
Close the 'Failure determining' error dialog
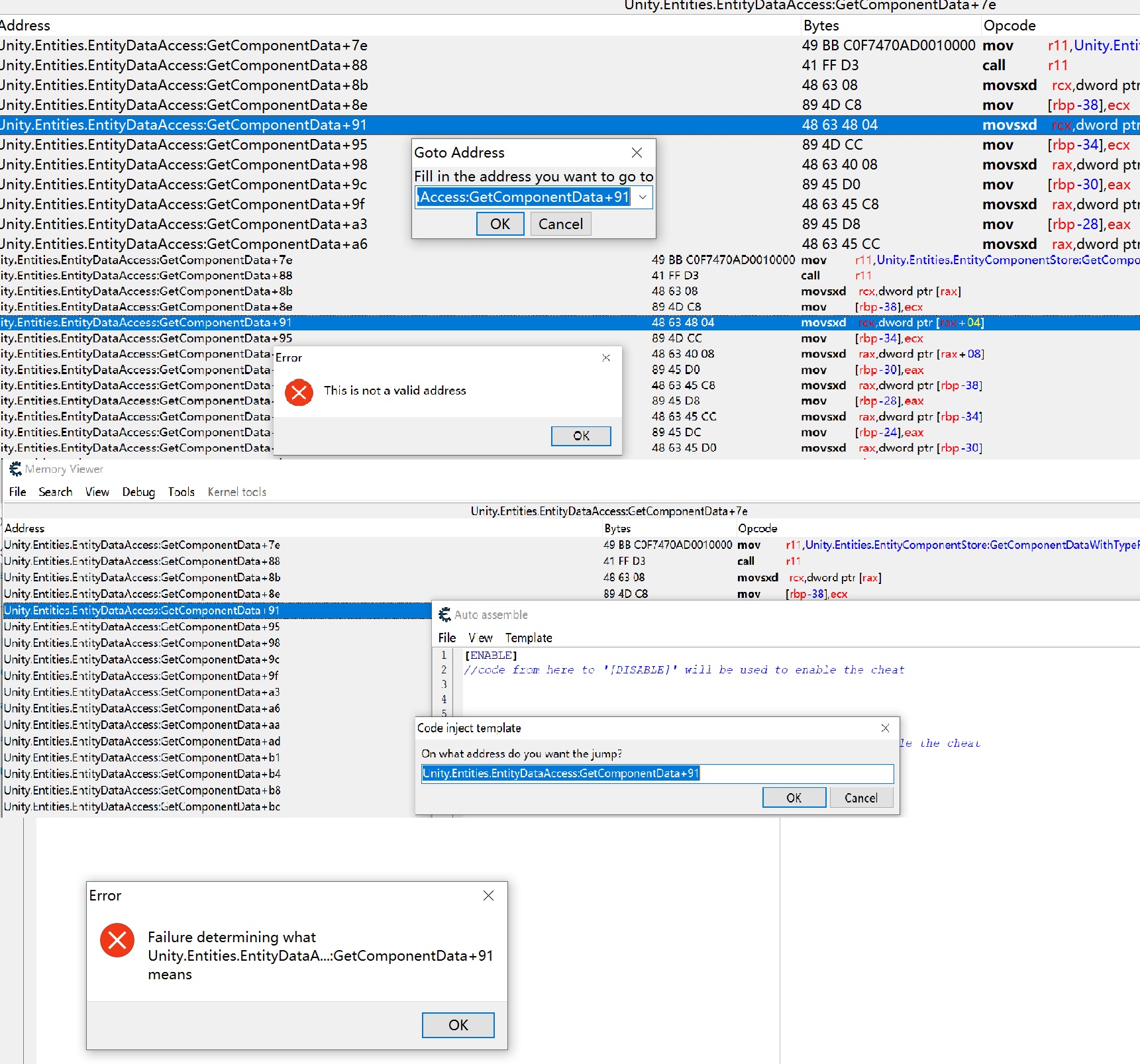488,896
